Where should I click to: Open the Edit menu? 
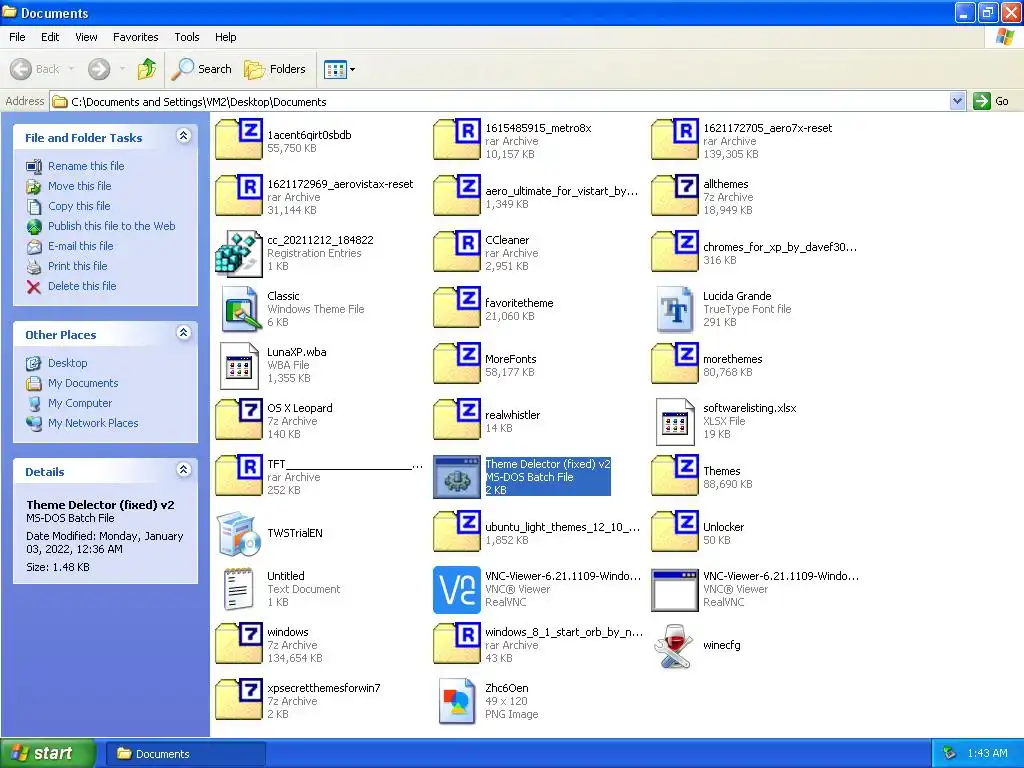click(50, 37)
